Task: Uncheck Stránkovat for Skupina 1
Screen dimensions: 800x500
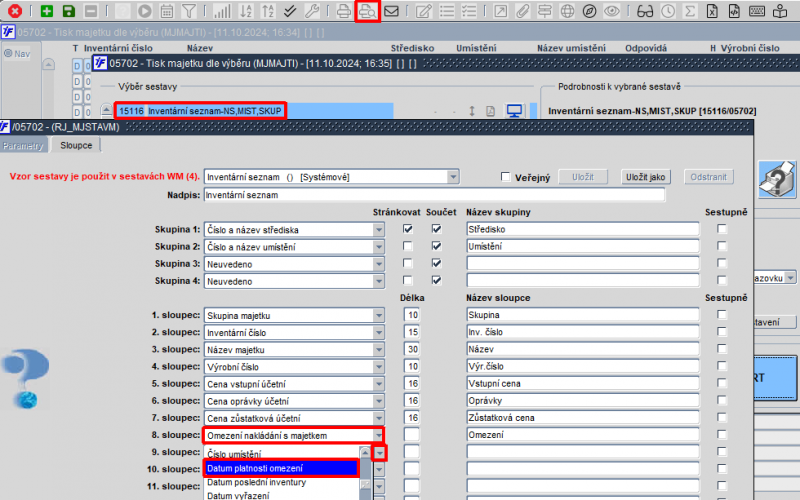Action: (x=408, y=229)
